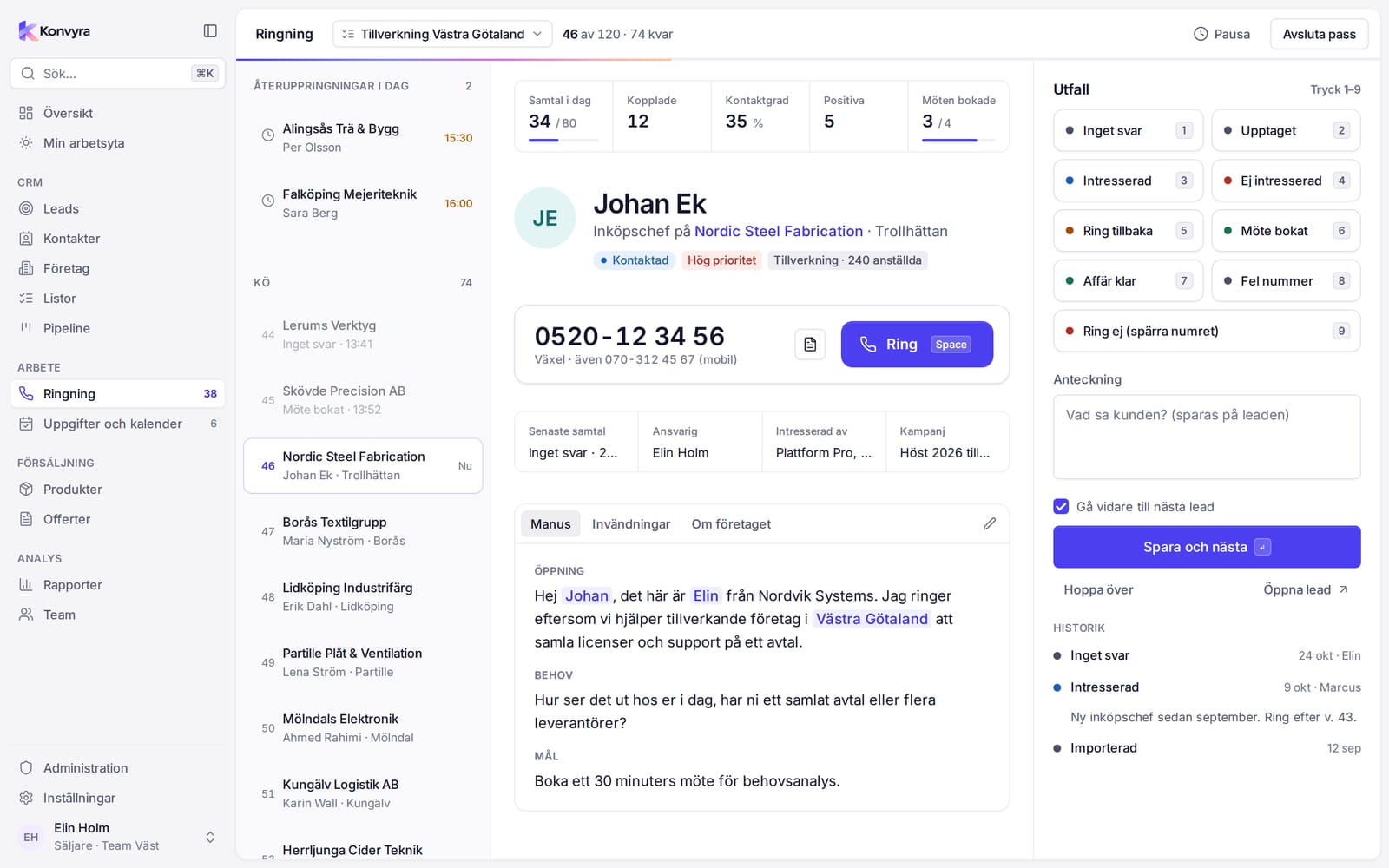
Task: Open Inställningar settings
Action: coord(117,798)
